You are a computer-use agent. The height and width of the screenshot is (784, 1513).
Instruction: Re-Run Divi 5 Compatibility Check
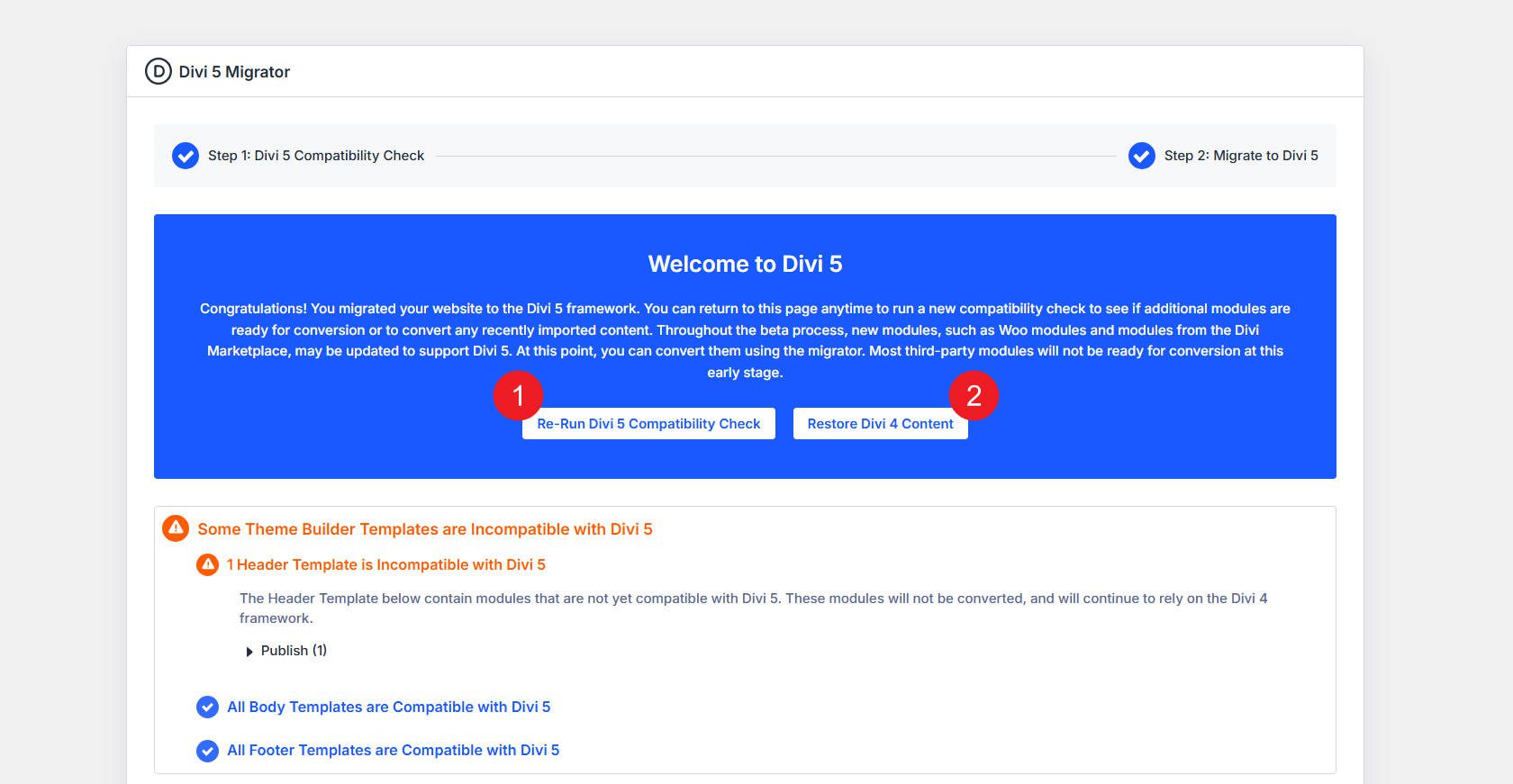648,423
